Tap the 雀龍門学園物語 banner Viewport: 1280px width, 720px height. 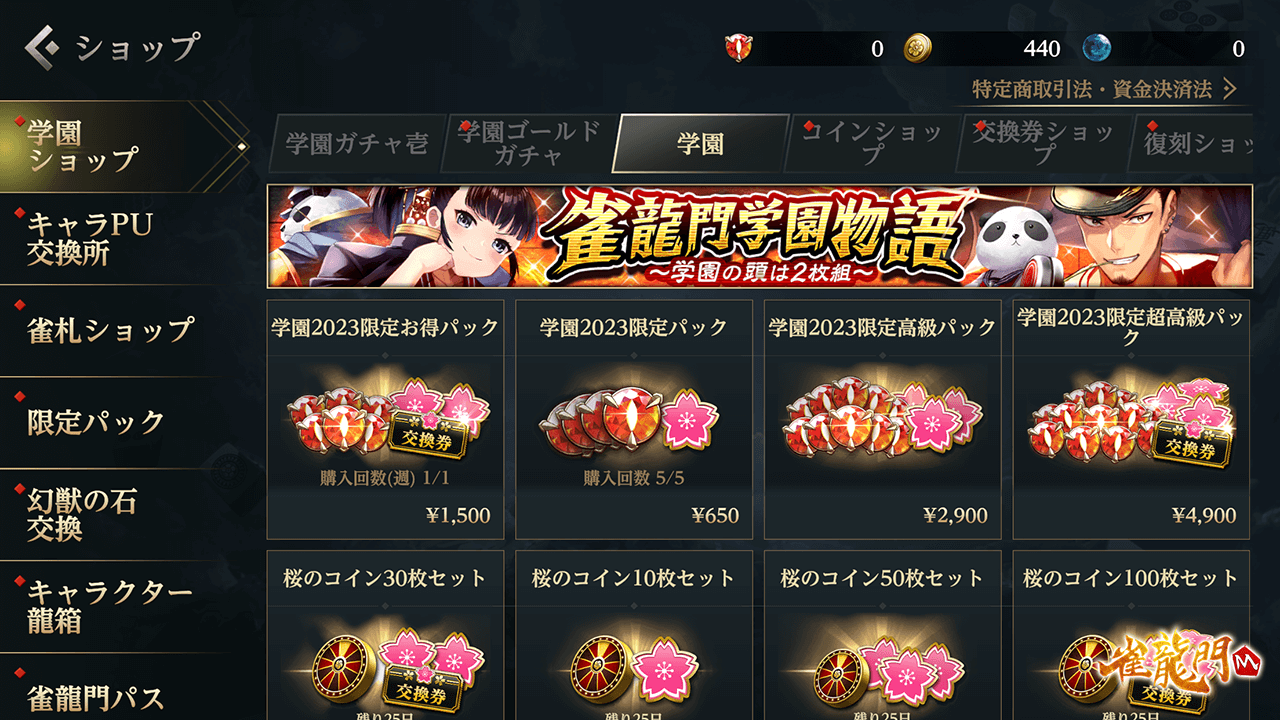click(x=760, y=236)
